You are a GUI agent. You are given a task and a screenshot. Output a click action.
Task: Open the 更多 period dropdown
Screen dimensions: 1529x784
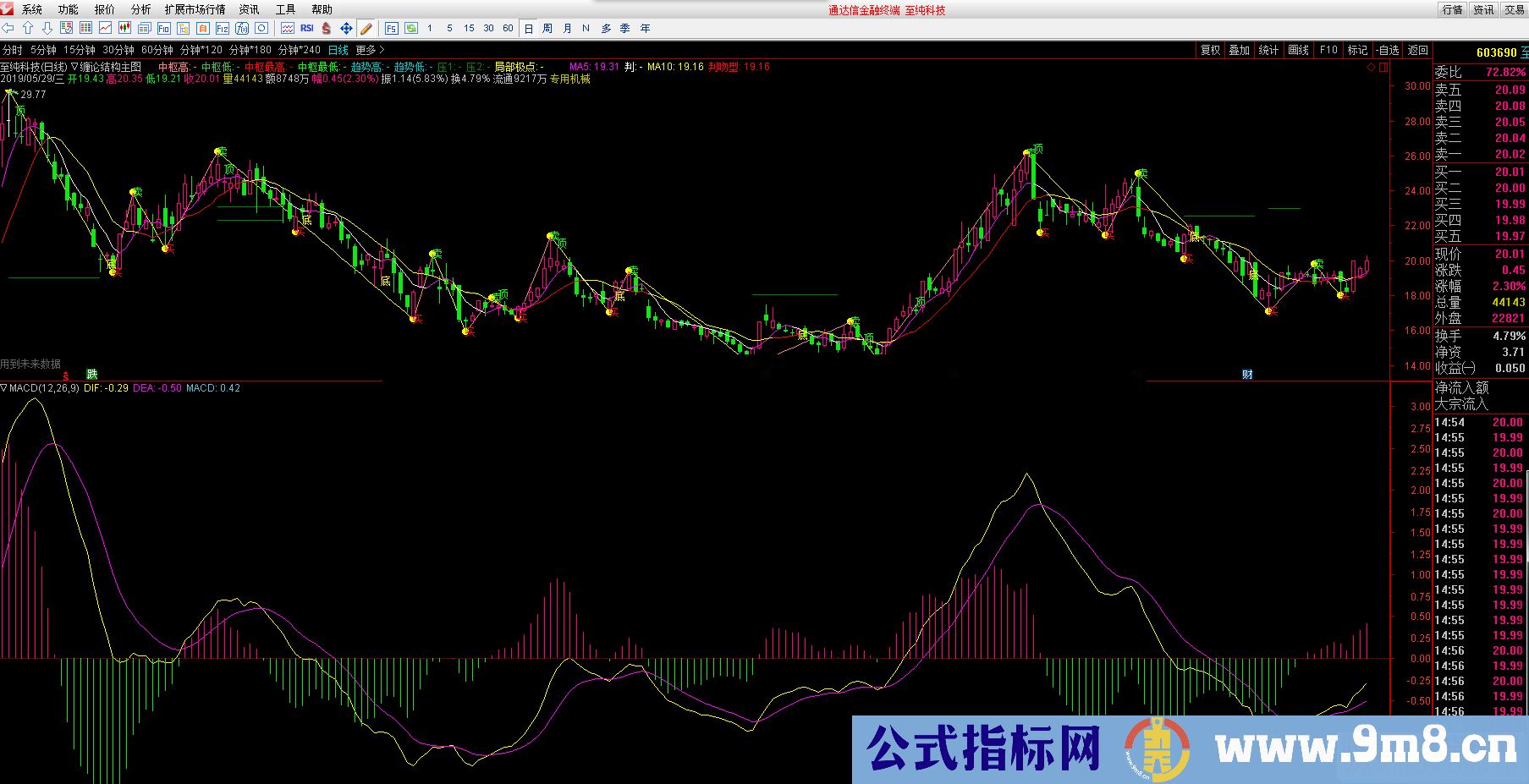pos(366,49)
